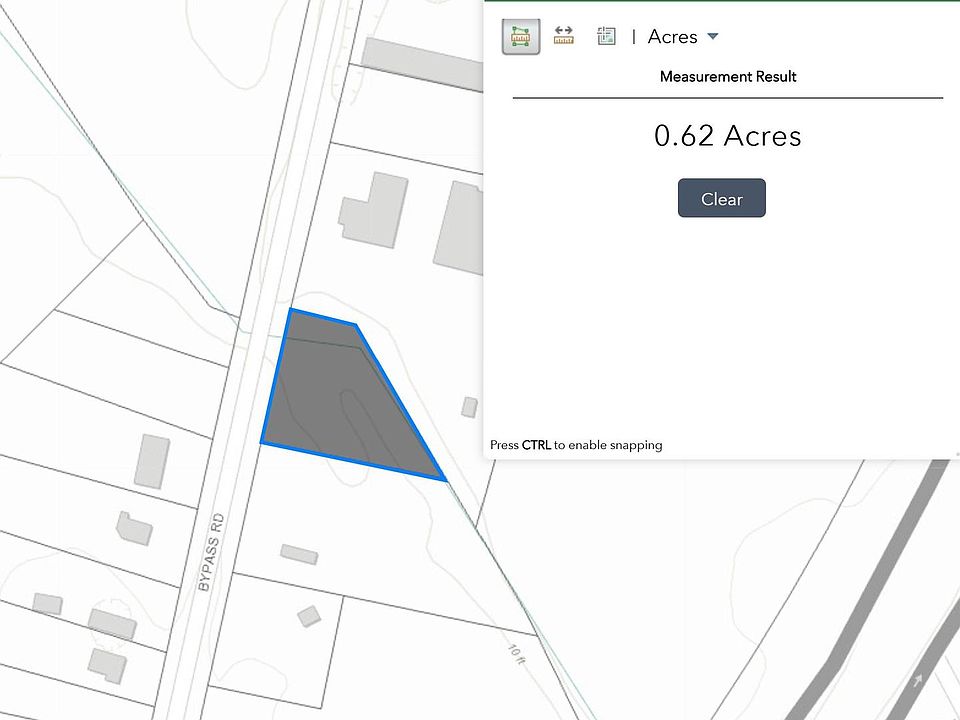The image size is (960, 720).
Task: Select the location coordinates tool
Action: (x=606, y=36)
